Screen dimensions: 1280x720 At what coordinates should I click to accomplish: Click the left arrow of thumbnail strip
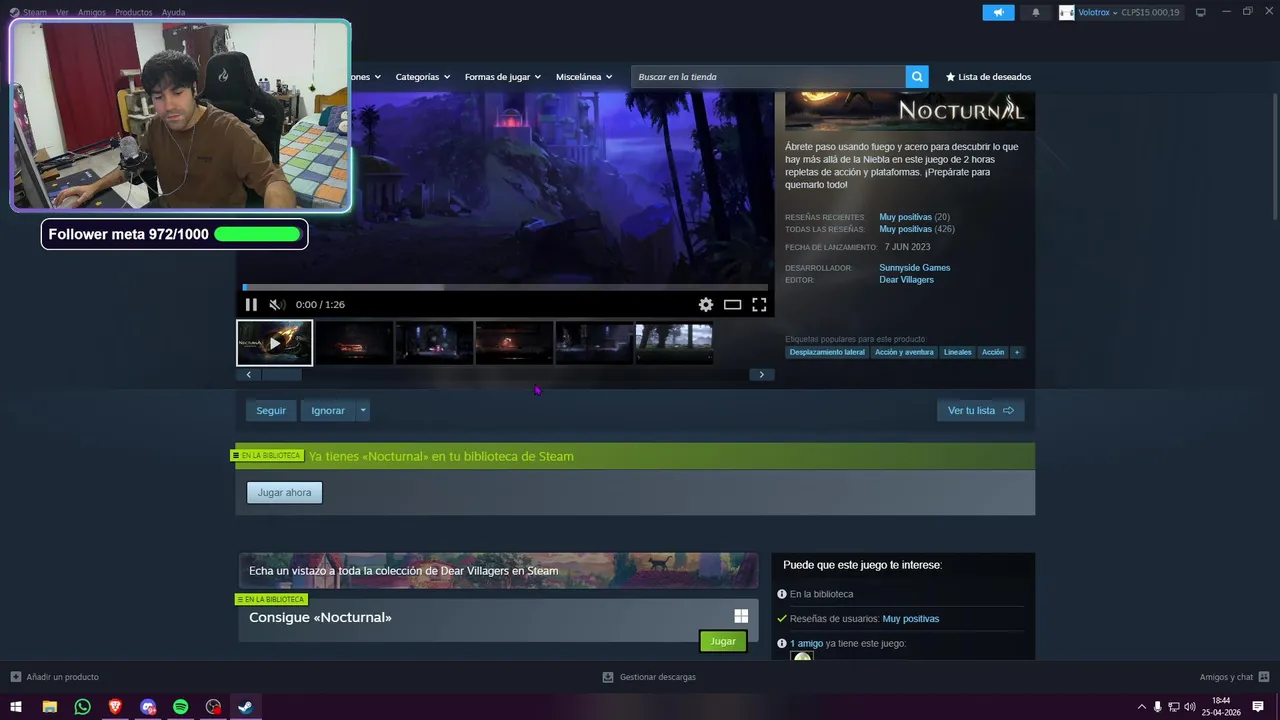(248, 375)
